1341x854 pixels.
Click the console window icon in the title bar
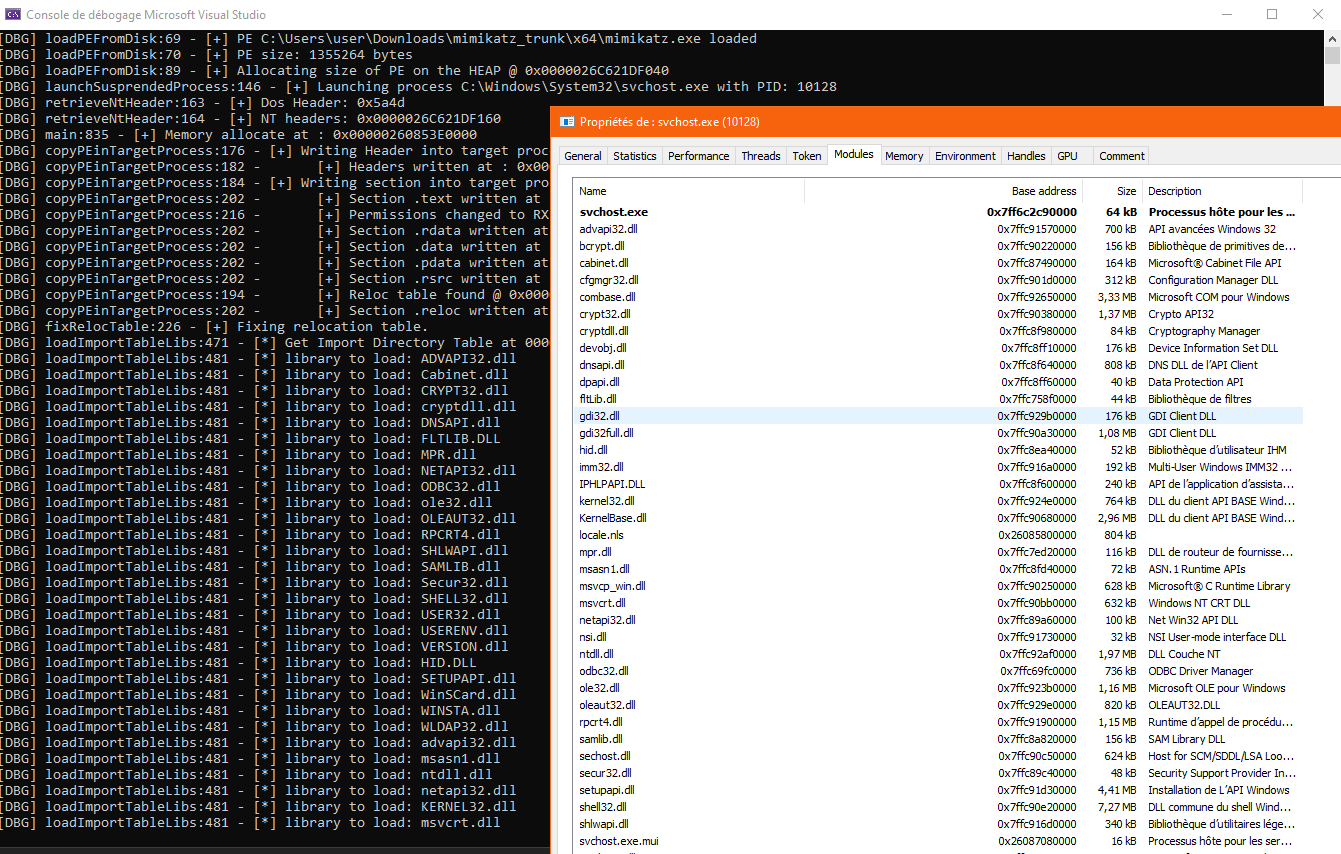point(11,14)
